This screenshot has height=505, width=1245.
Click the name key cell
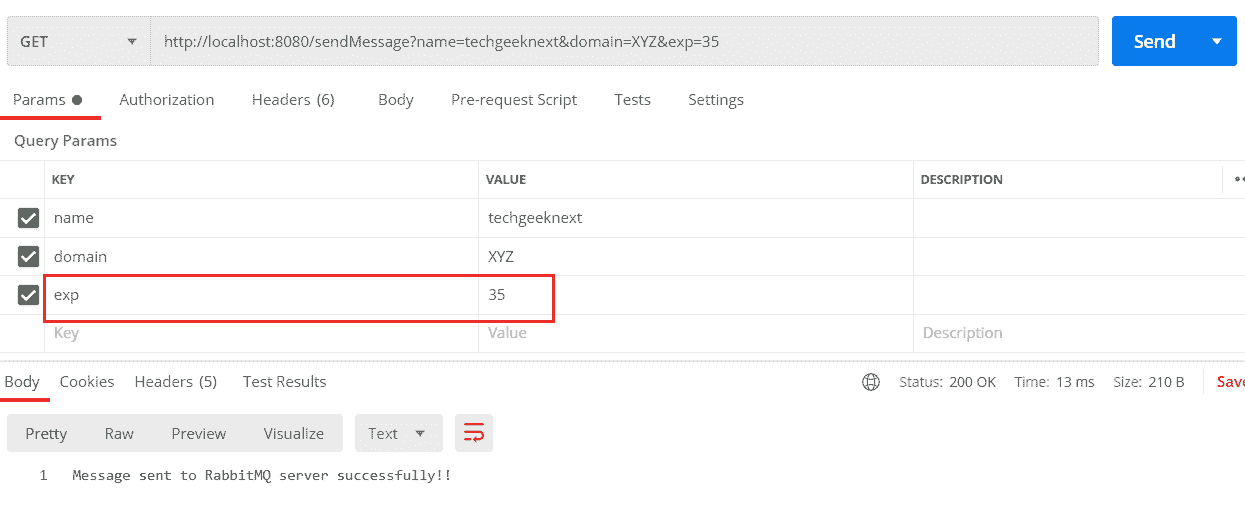click(x=261, y=218)
